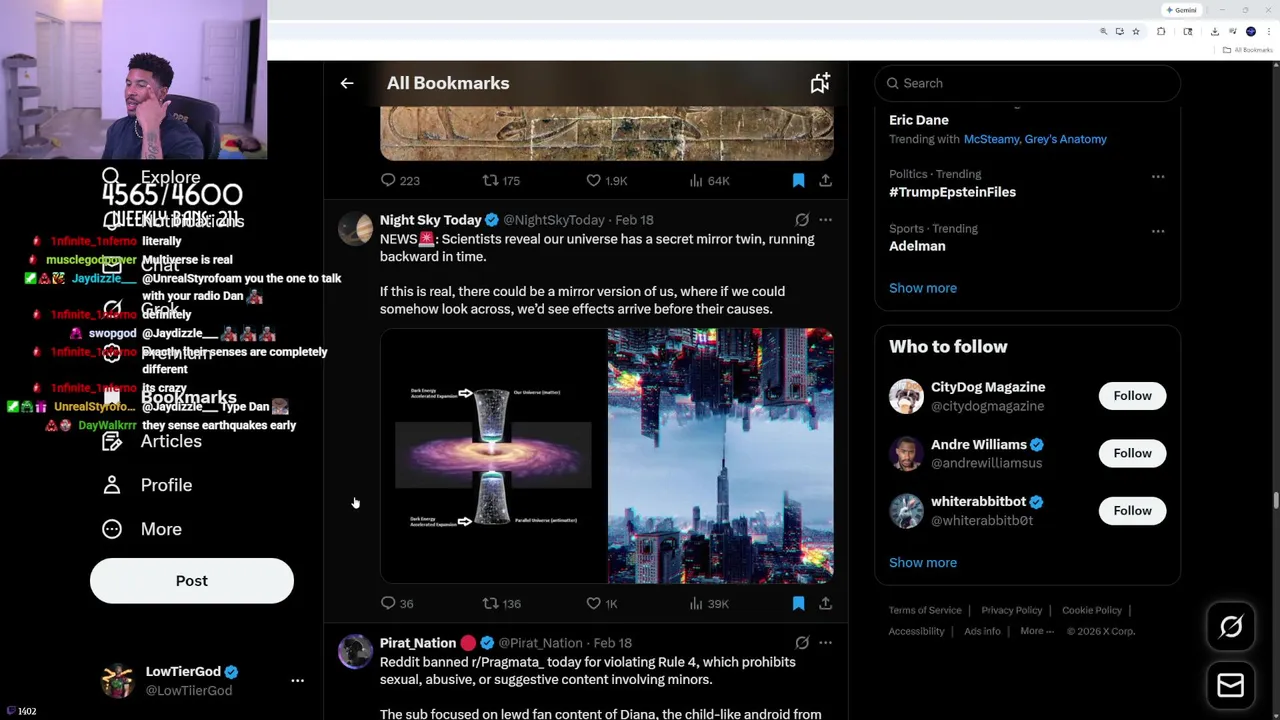Follow whiterabbitbot
The height and width of the screenshot is (720, 1280).
1132,511
